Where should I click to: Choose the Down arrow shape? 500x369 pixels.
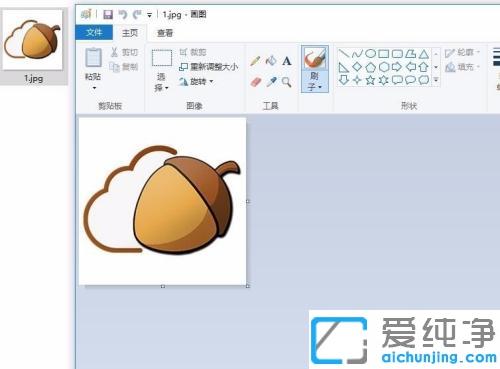(x=344, y=80)
